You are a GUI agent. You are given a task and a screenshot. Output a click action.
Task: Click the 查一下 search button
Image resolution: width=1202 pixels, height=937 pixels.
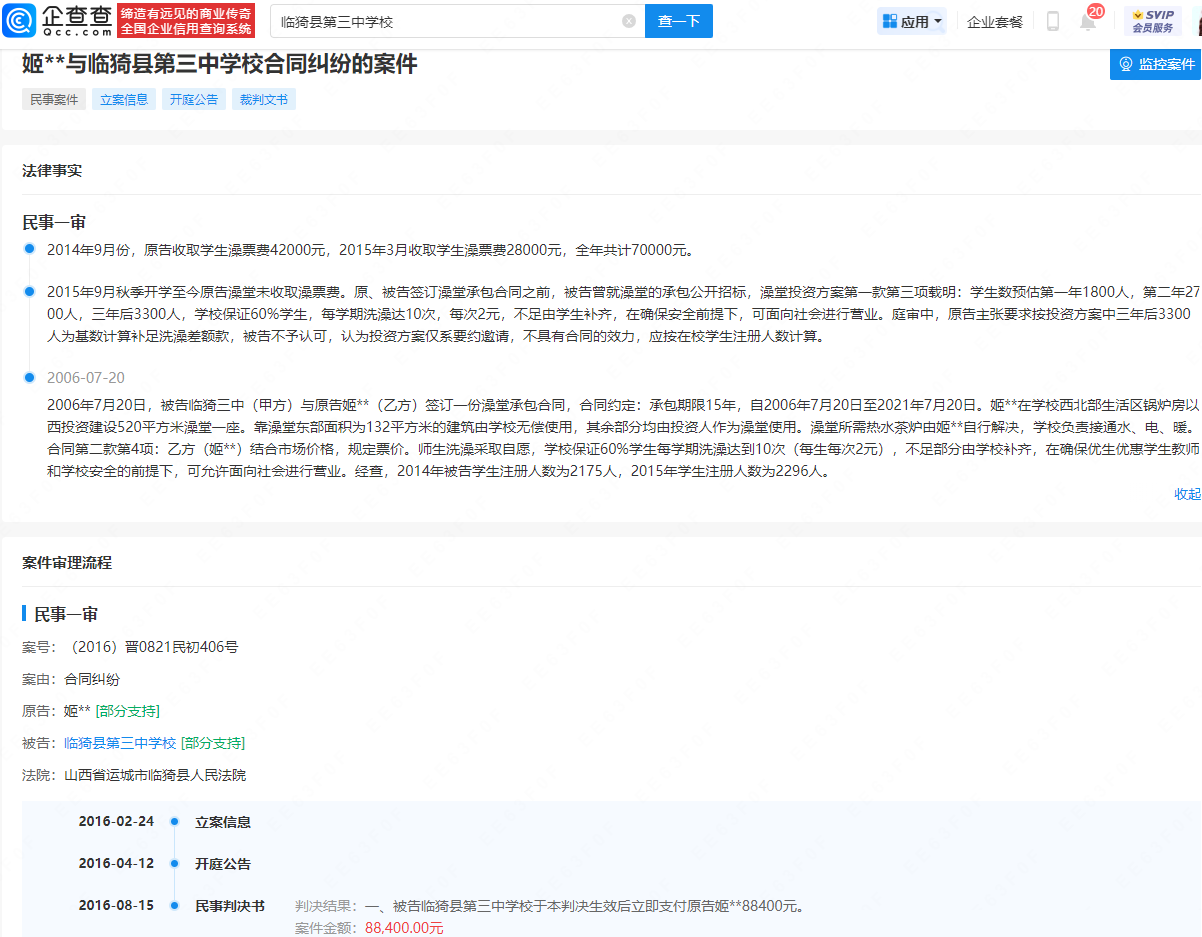click(x=678, y=21)
